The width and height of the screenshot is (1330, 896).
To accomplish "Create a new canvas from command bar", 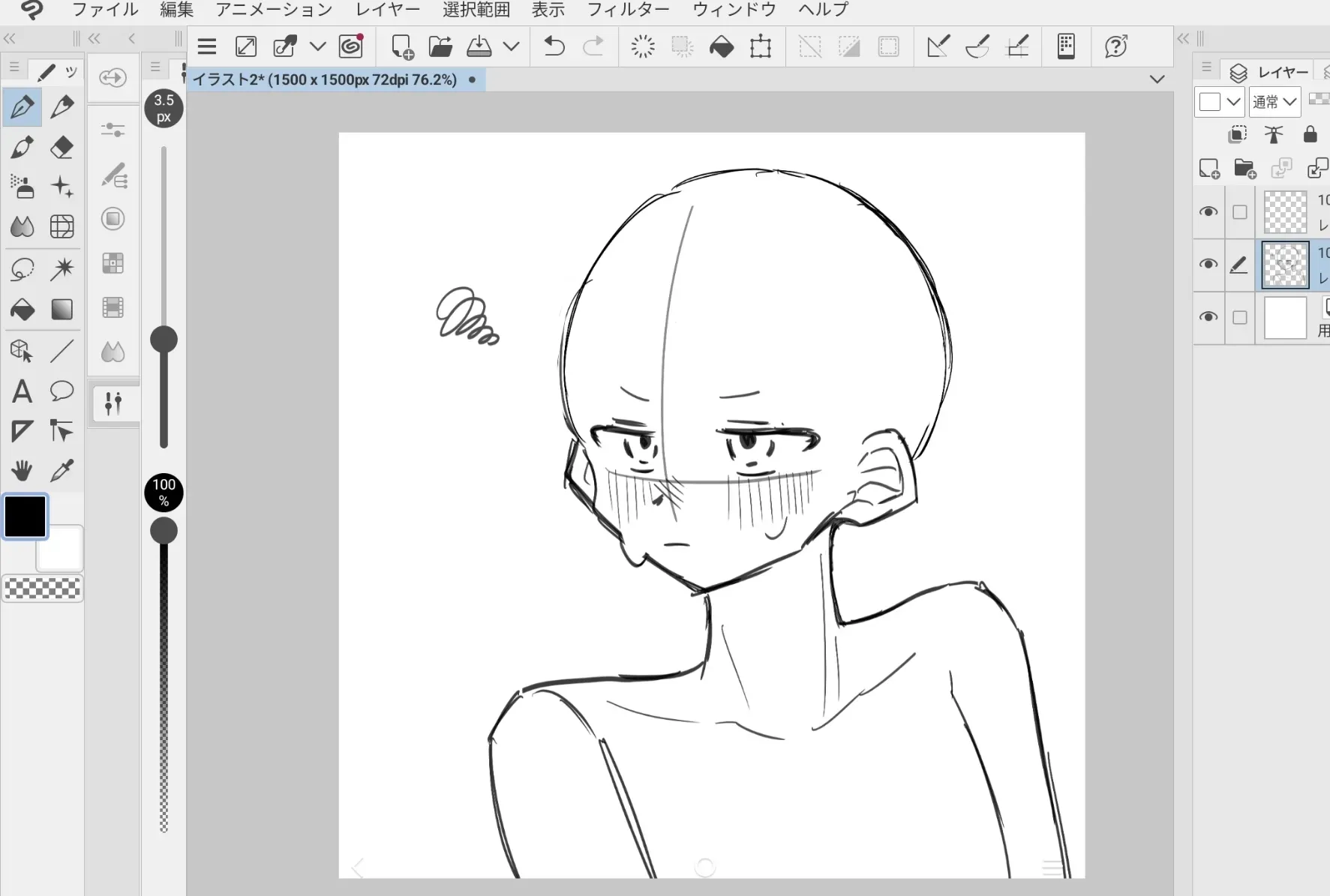I will coord(402,46).
